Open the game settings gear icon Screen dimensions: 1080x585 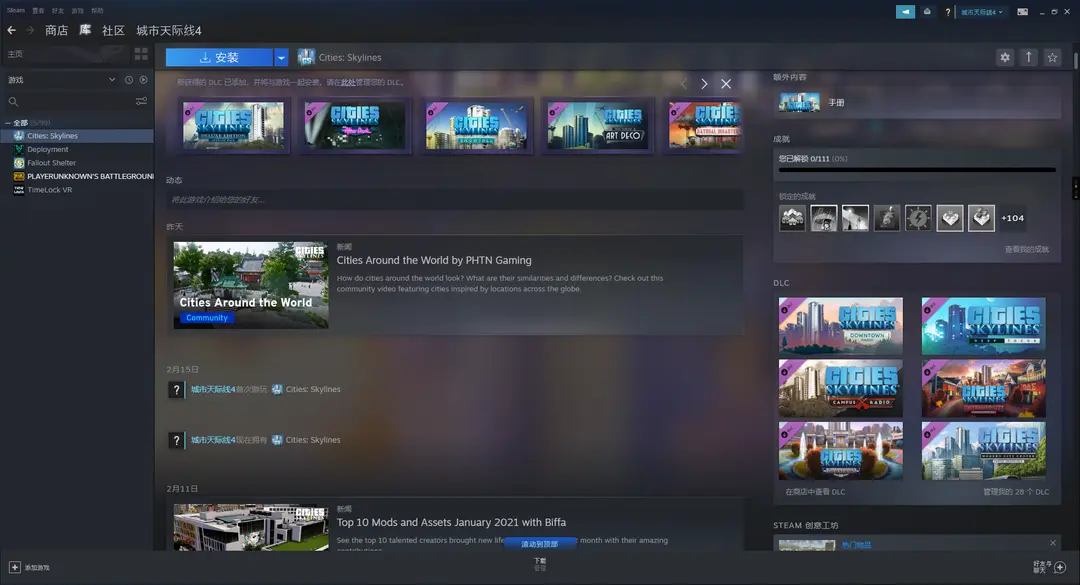coord(1005,57)
